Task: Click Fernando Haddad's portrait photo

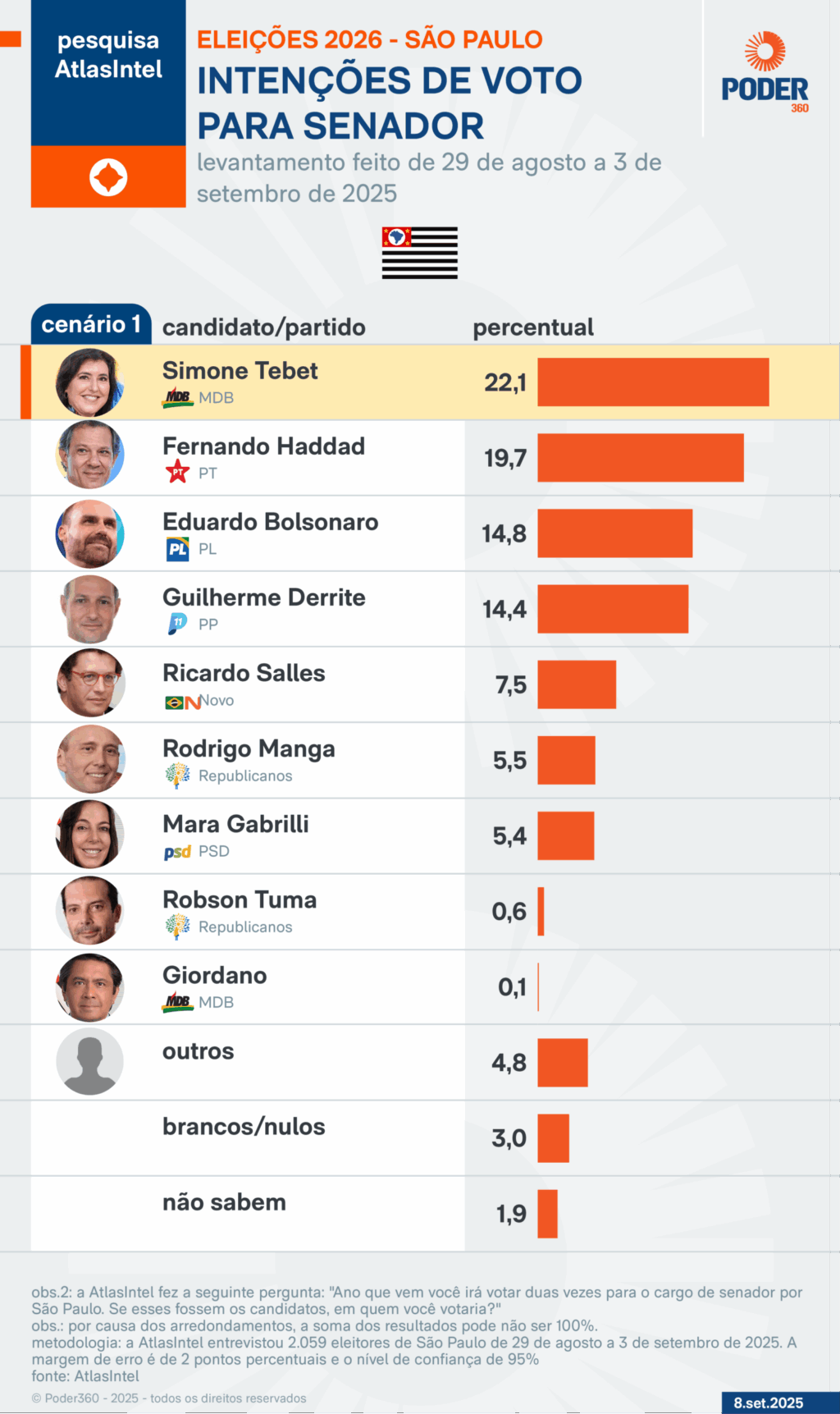Action: pos(89,455)
